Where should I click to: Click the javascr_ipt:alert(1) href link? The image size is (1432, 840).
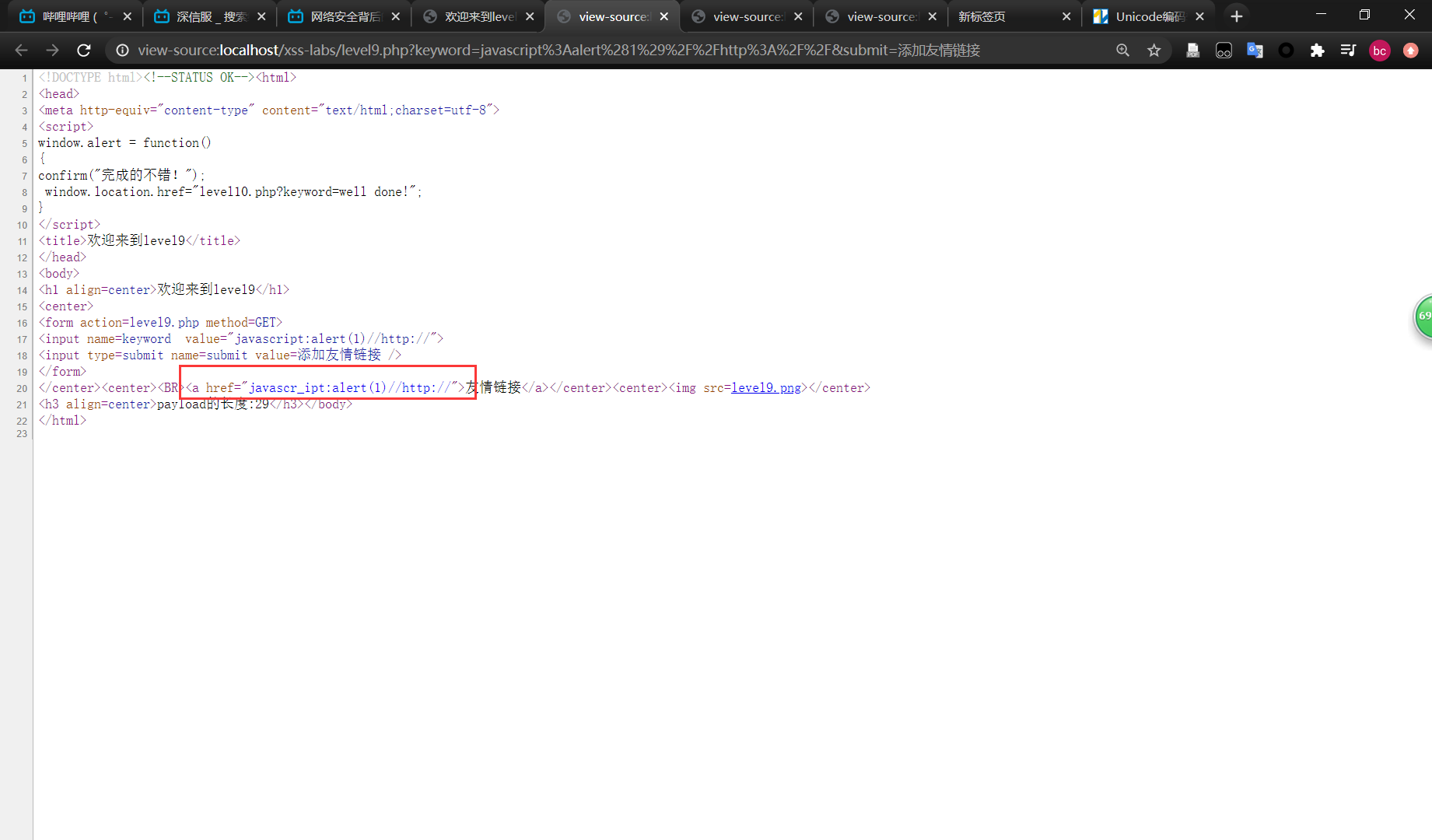tap(350, 387)
